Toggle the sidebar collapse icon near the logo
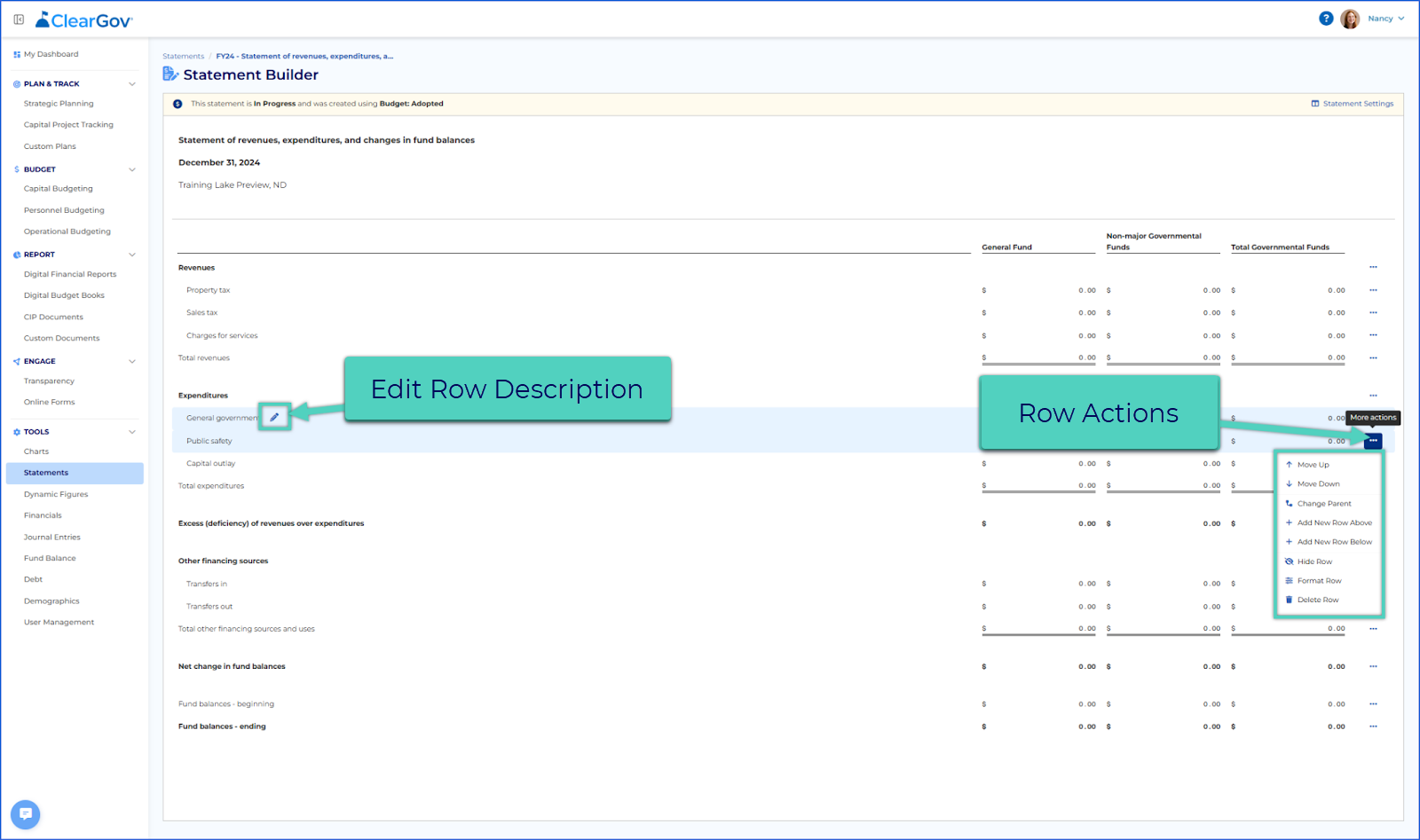 coord(19,19)
